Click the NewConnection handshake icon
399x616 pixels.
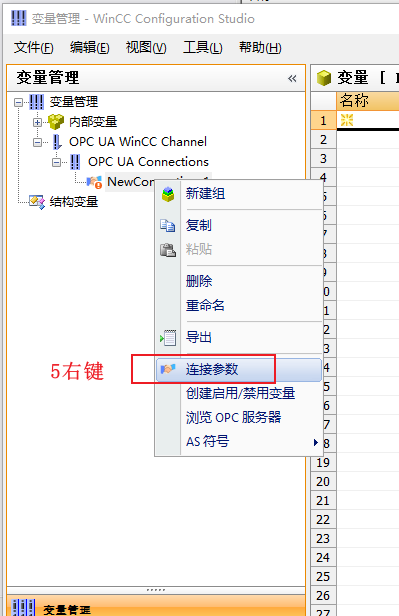coord(94,182)
